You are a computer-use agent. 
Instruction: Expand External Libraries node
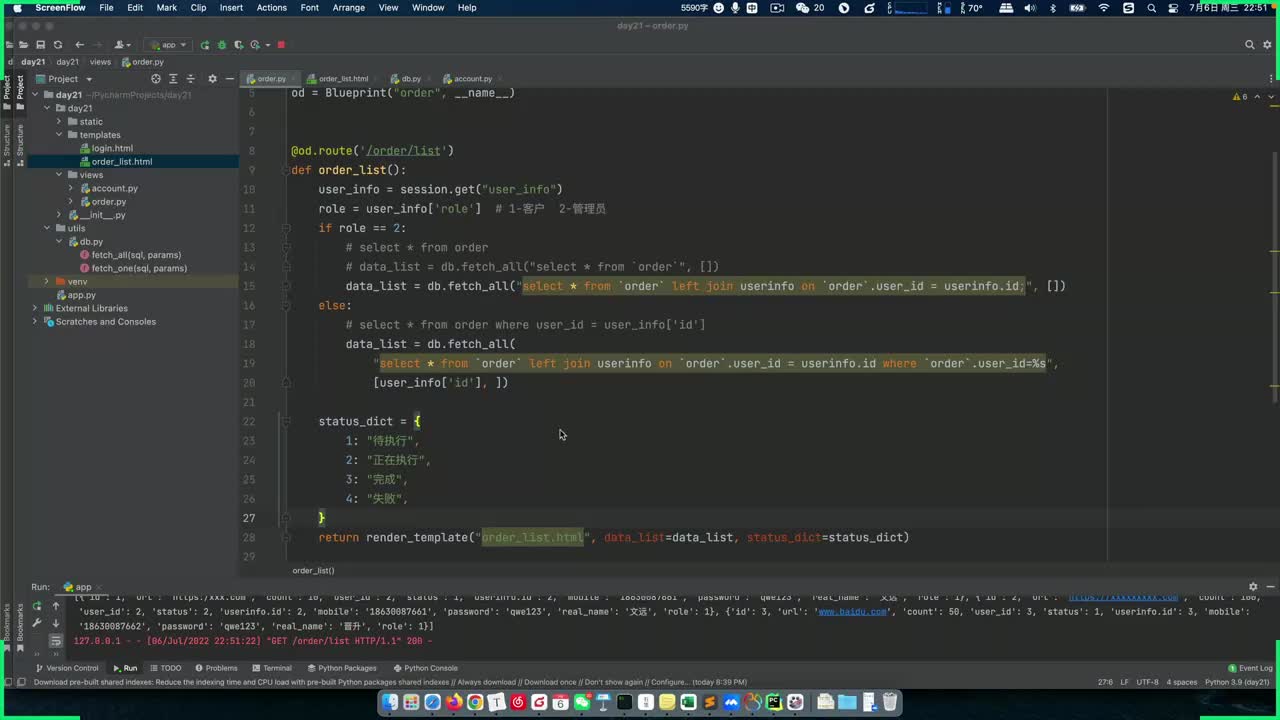tap(35, 308)
